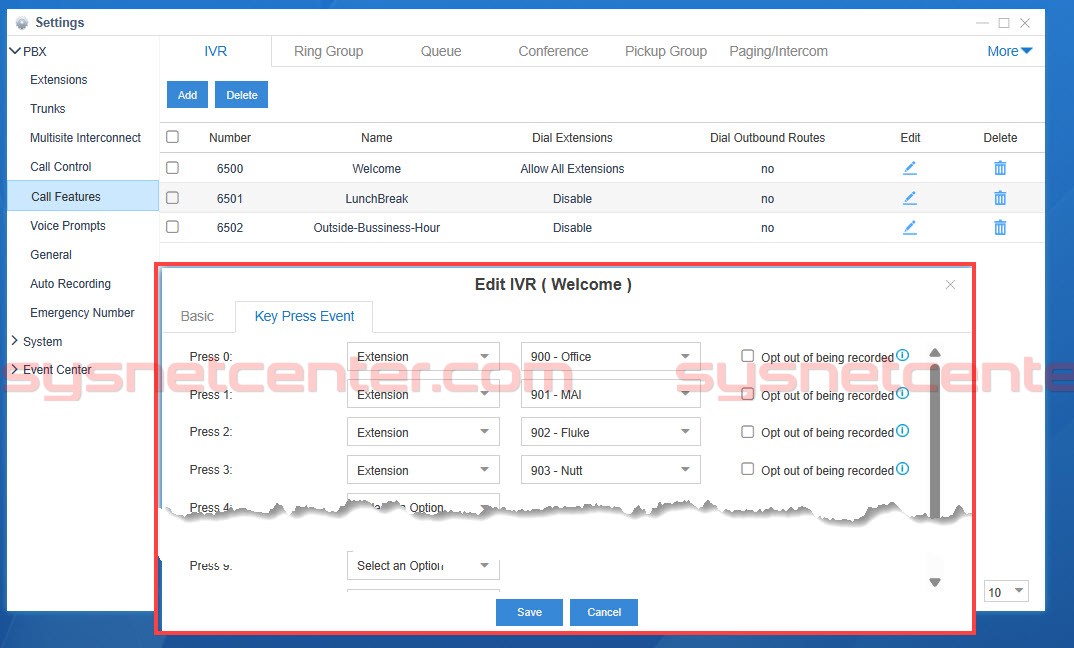Switch to the Basic tab
The width and height of the screenshot is (1074, 648).
tap(198, 316)
